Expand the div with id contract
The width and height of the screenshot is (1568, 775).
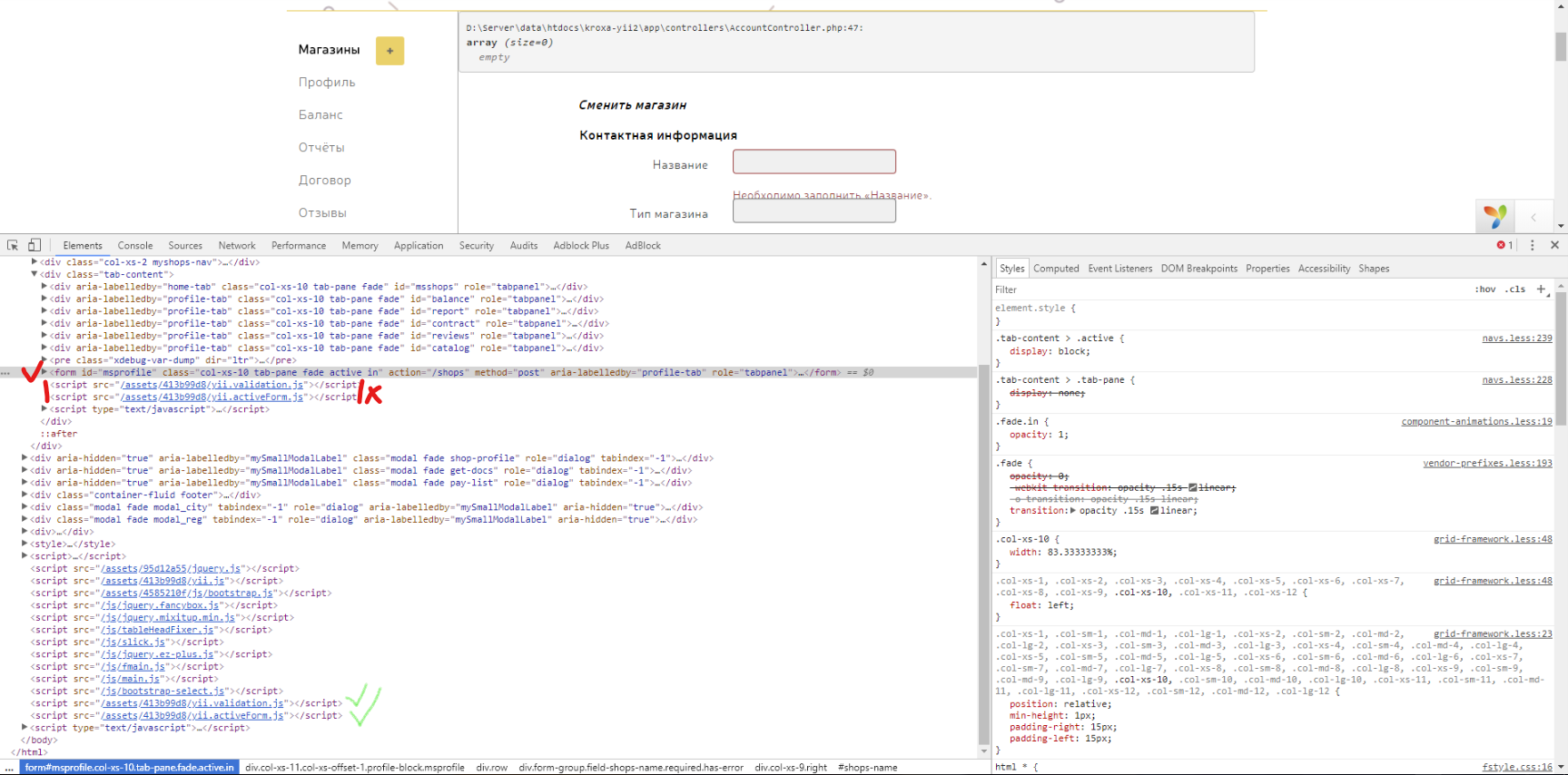(x=44, y=323)
